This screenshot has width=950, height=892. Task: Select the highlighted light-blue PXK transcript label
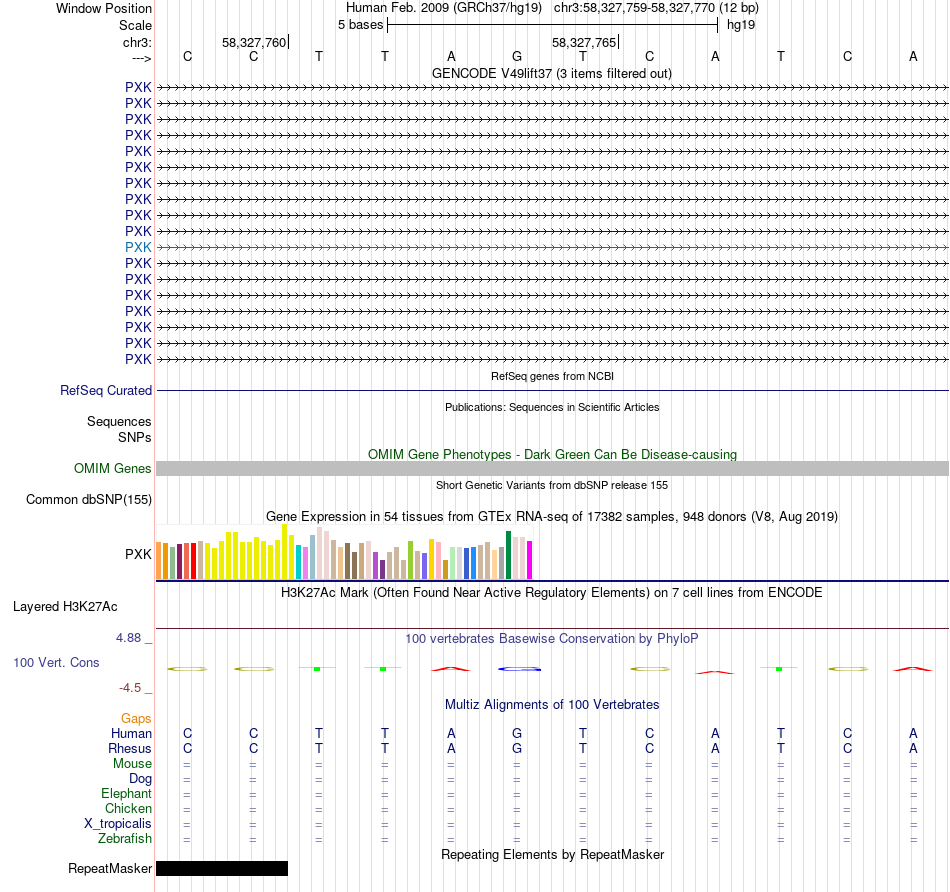138,247
